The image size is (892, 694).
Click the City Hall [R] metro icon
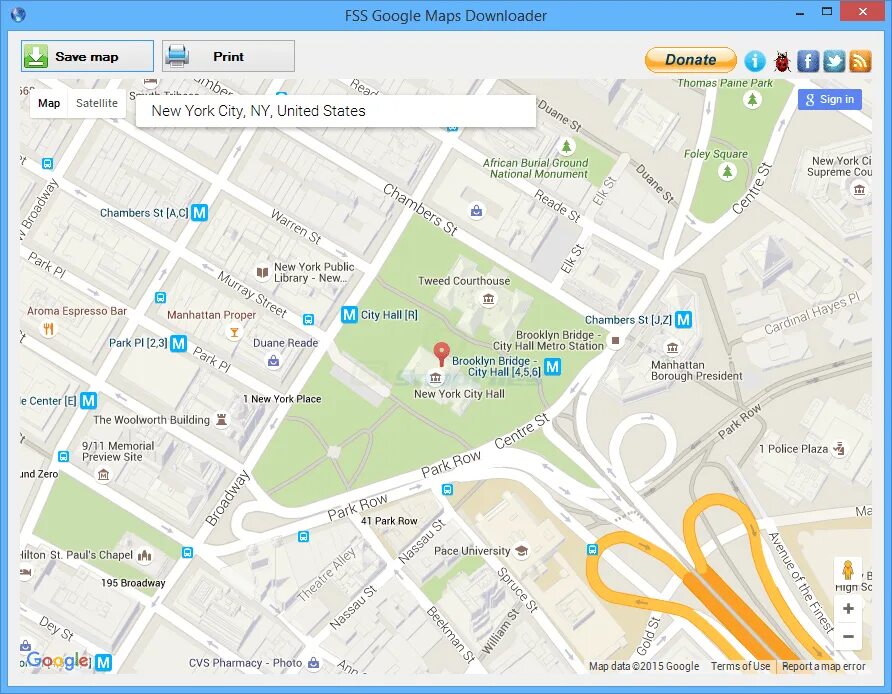click(349, 315)
